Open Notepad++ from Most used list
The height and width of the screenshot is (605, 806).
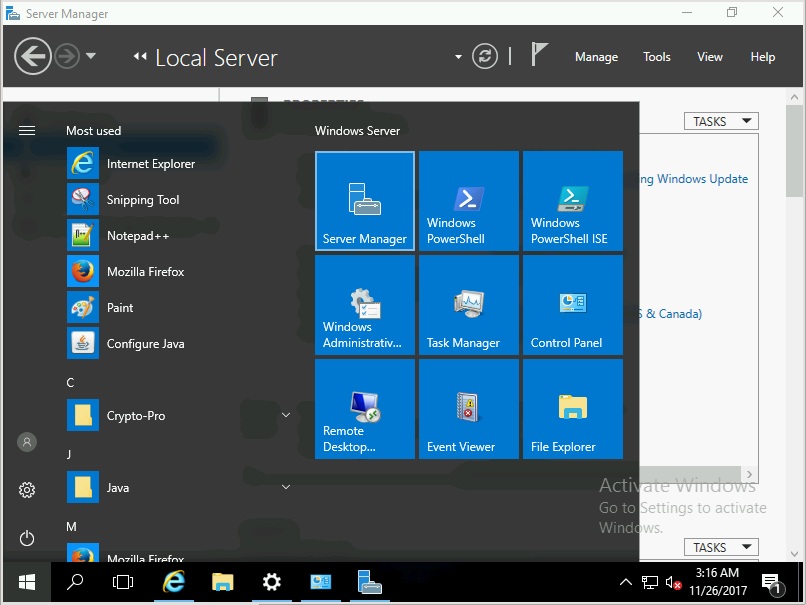coord(118,235)
